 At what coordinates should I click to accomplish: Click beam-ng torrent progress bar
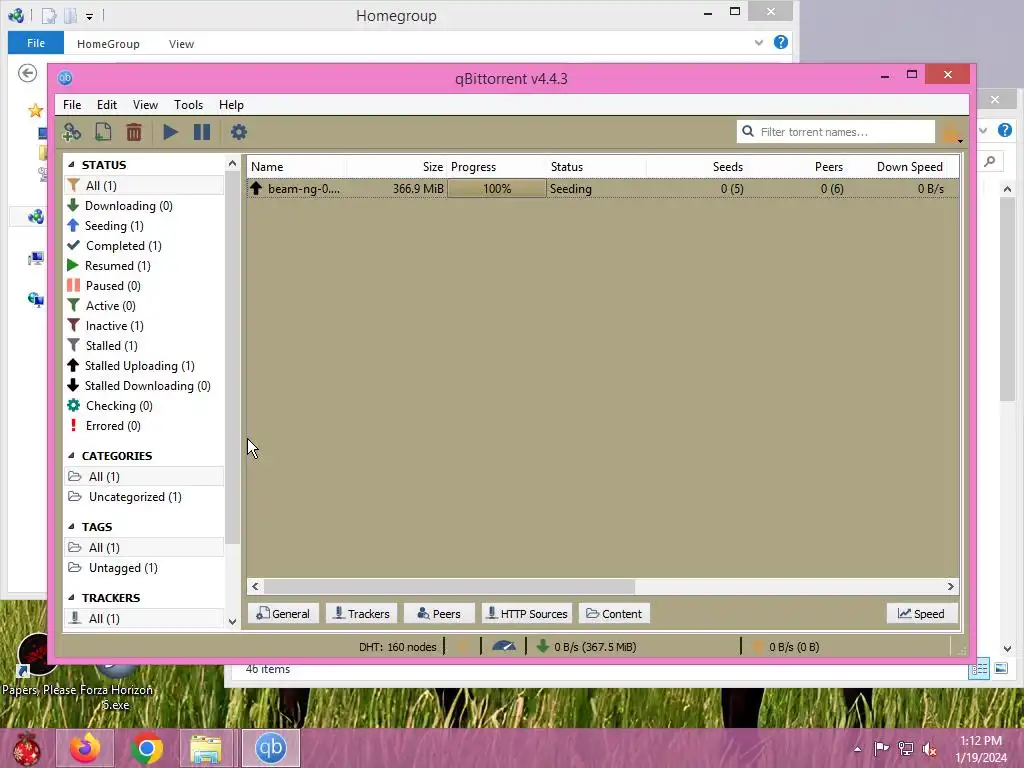497,189
